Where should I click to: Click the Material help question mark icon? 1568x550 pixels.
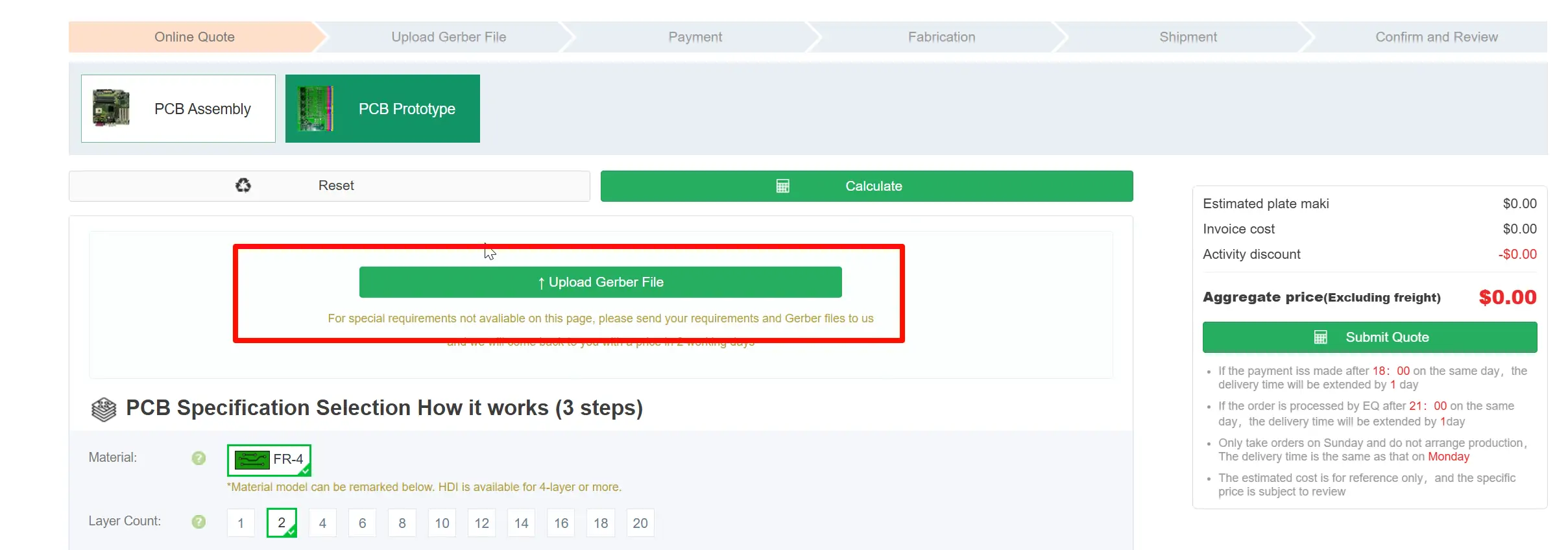pyautogui.click(x=199, y=458)
